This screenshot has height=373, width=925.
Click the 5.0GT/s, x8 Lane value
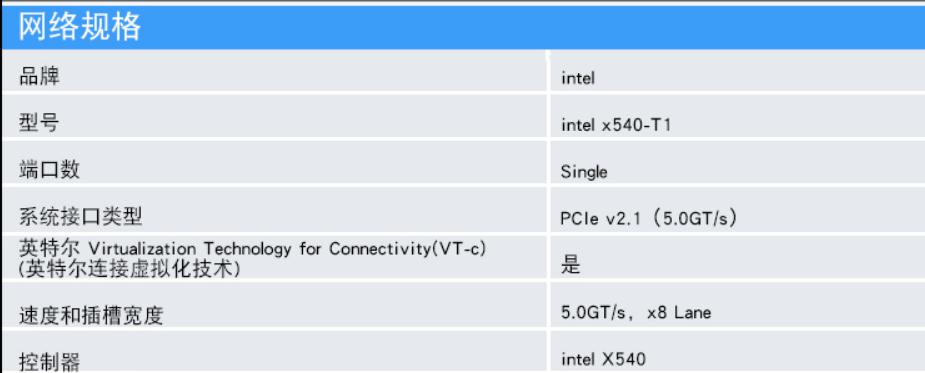click(636, 312)
